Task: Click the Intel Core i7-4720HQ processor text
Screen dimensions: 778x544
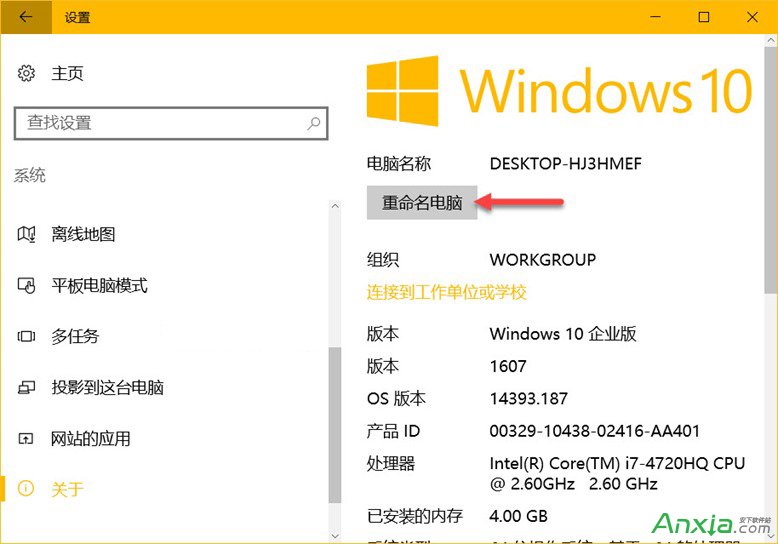Action: (617, 473)
